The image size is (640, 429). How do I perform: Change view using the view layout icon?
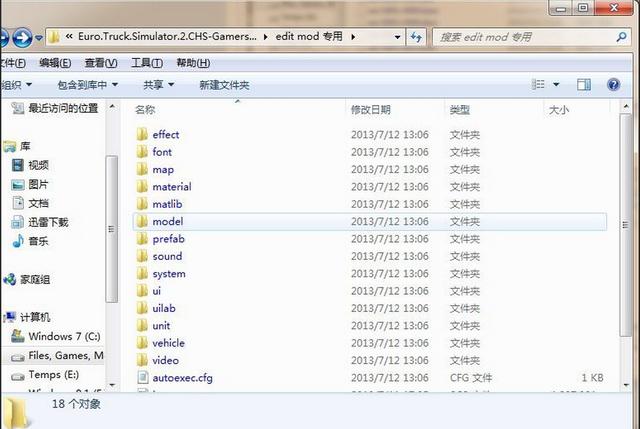tap(538, 84)
